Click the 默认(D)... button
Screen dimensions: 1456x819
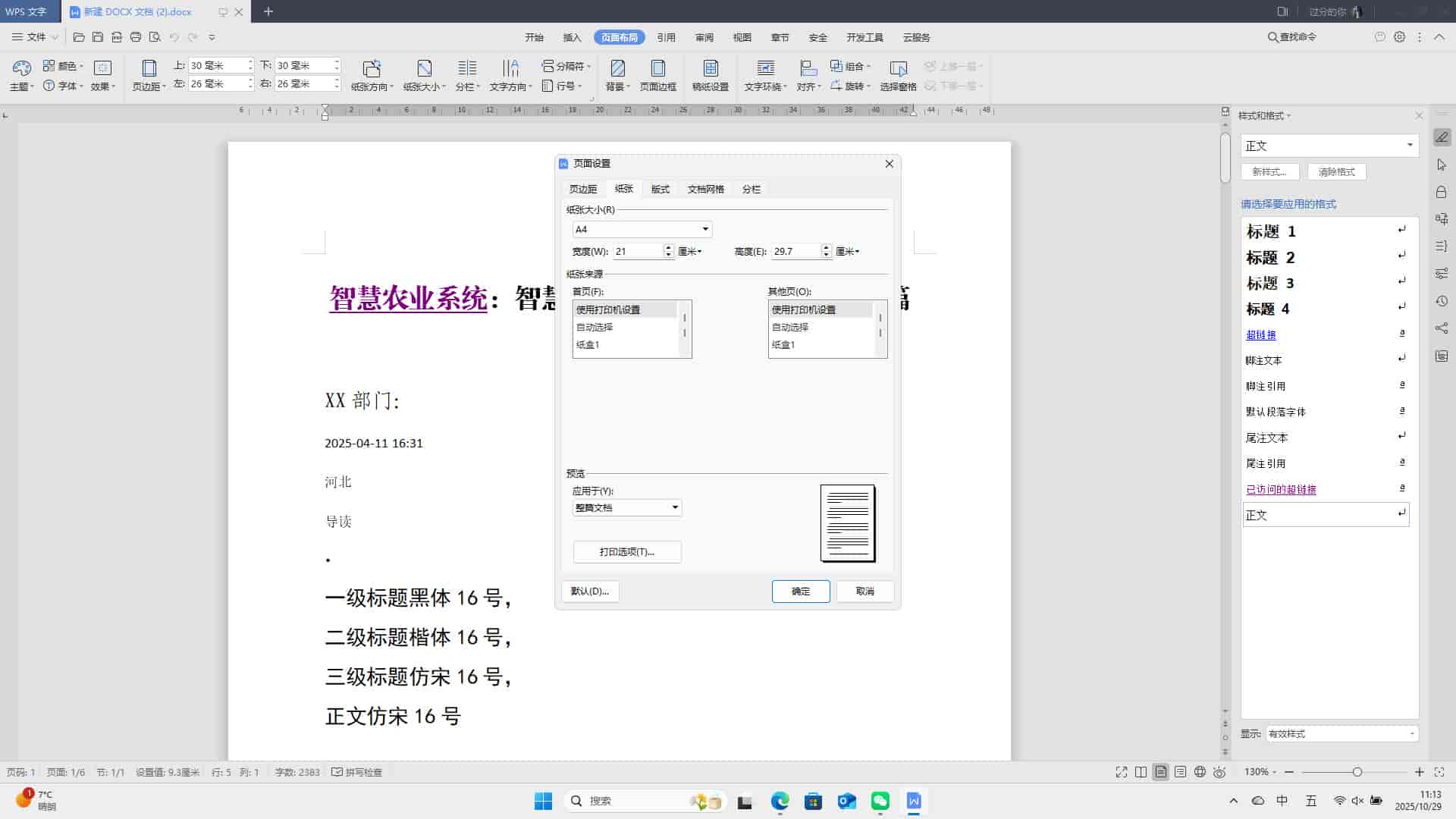(x=590, y=591)
